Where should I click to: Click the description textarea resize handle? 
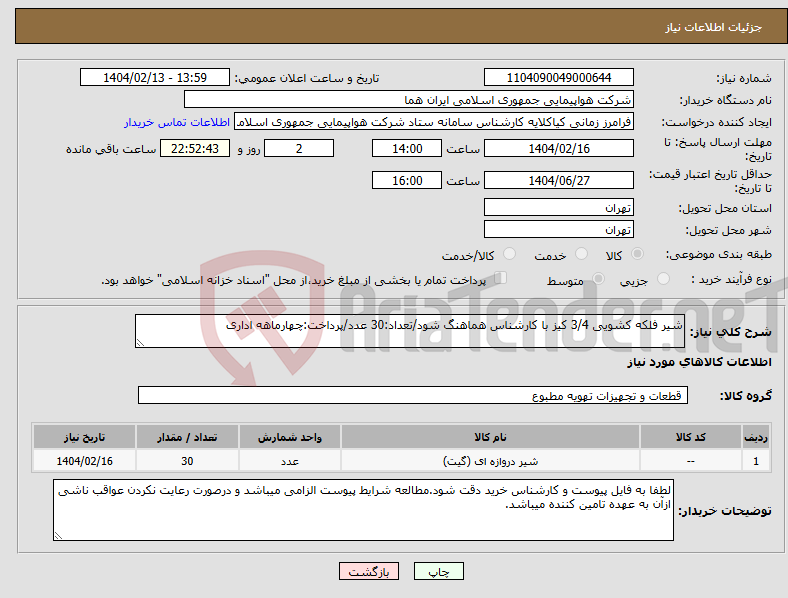click(x=140, y=343)
